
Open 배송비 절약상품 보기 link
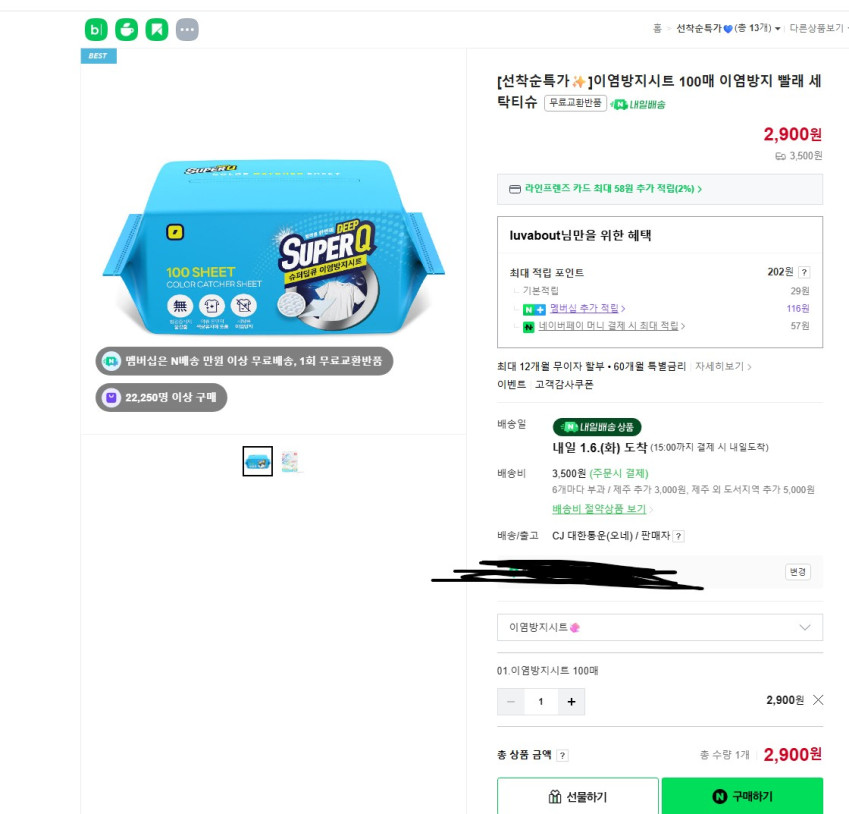600,509
